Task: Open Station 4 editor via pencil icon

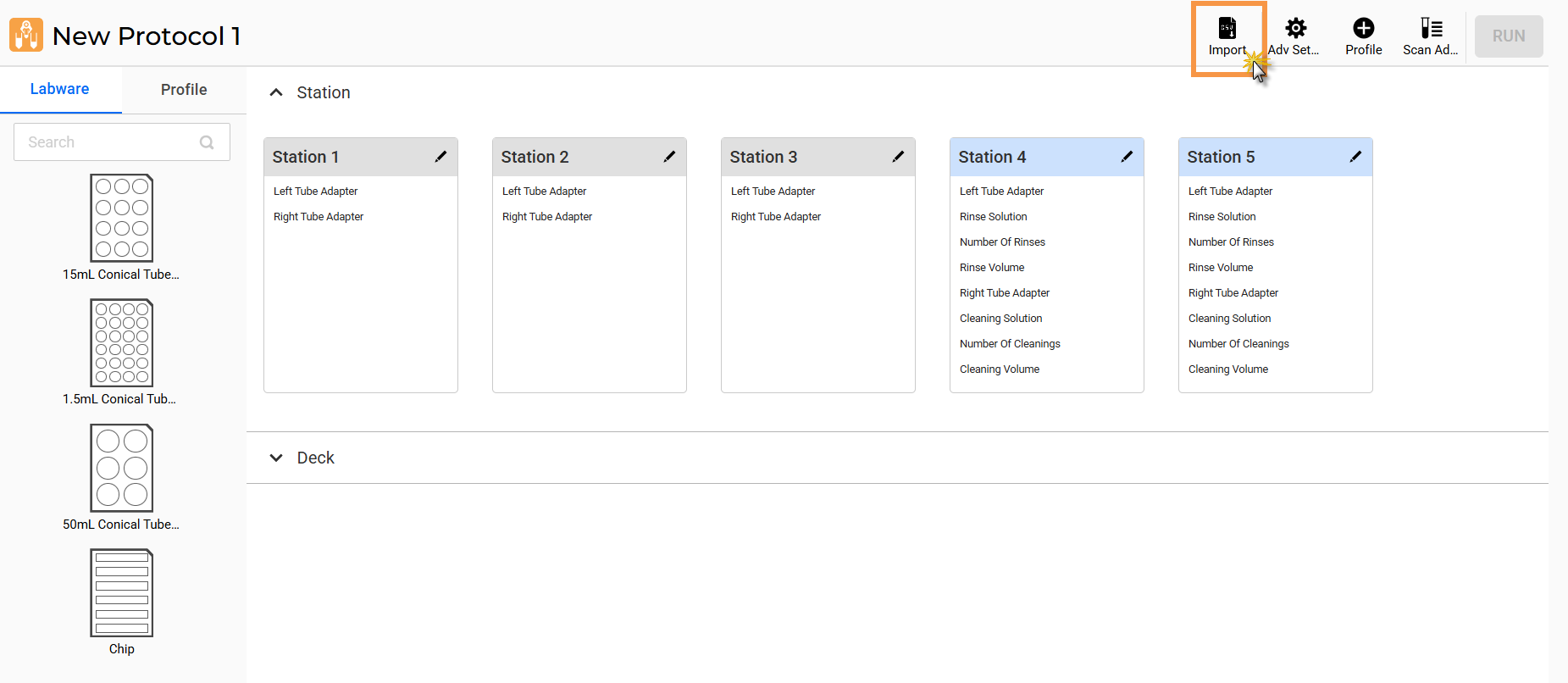Action: 1127,157
